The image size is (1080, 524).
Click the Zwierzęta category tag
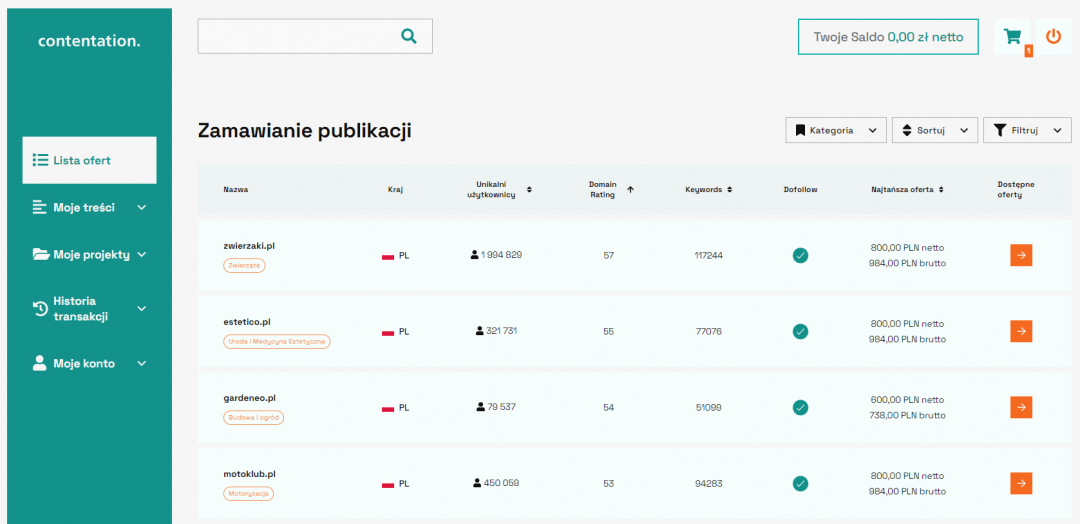[244, 266]
